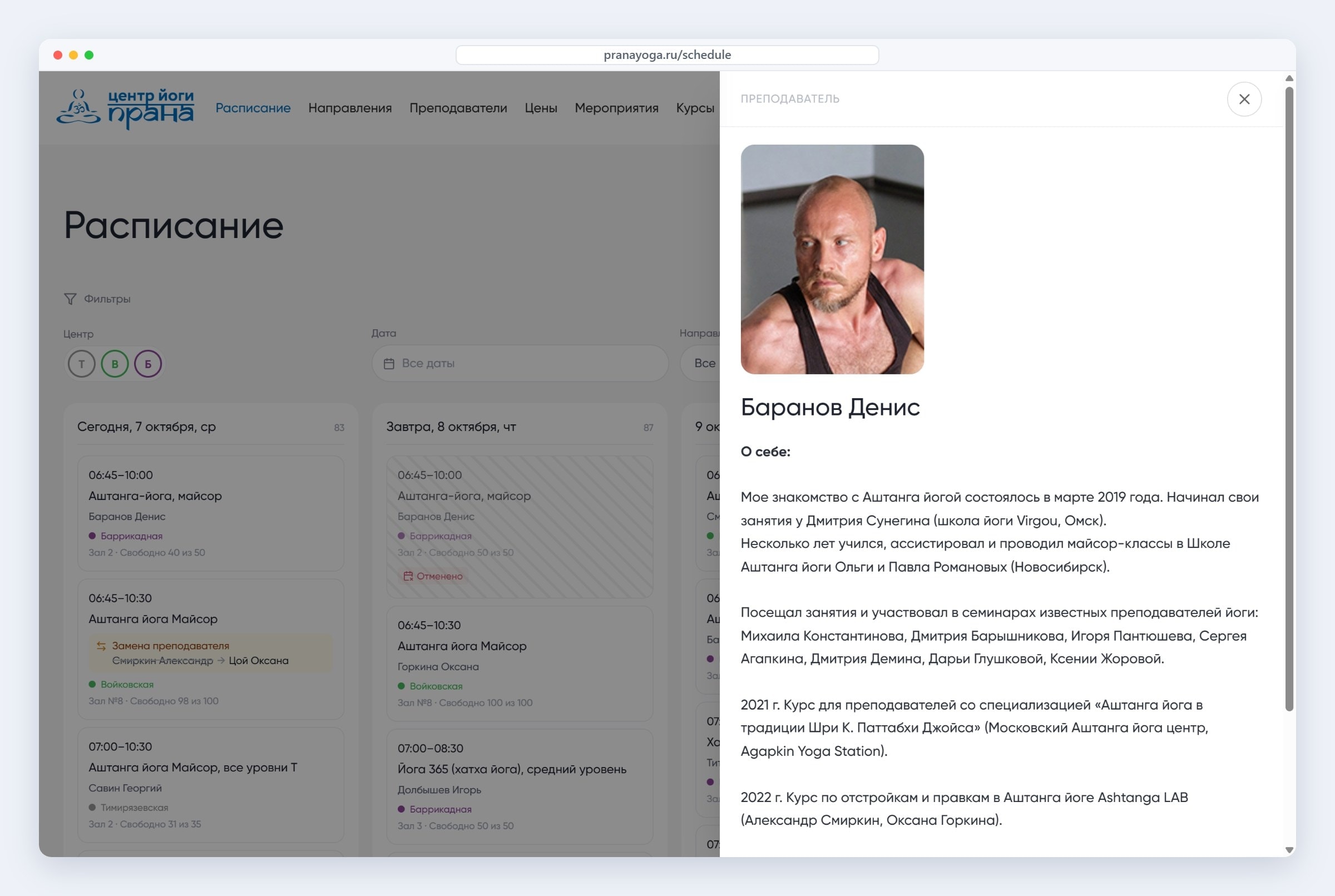Click the panel's vertical scrollbar thumb
This screenshot has width=1335, height=896.
click(x=1289, y=399)
